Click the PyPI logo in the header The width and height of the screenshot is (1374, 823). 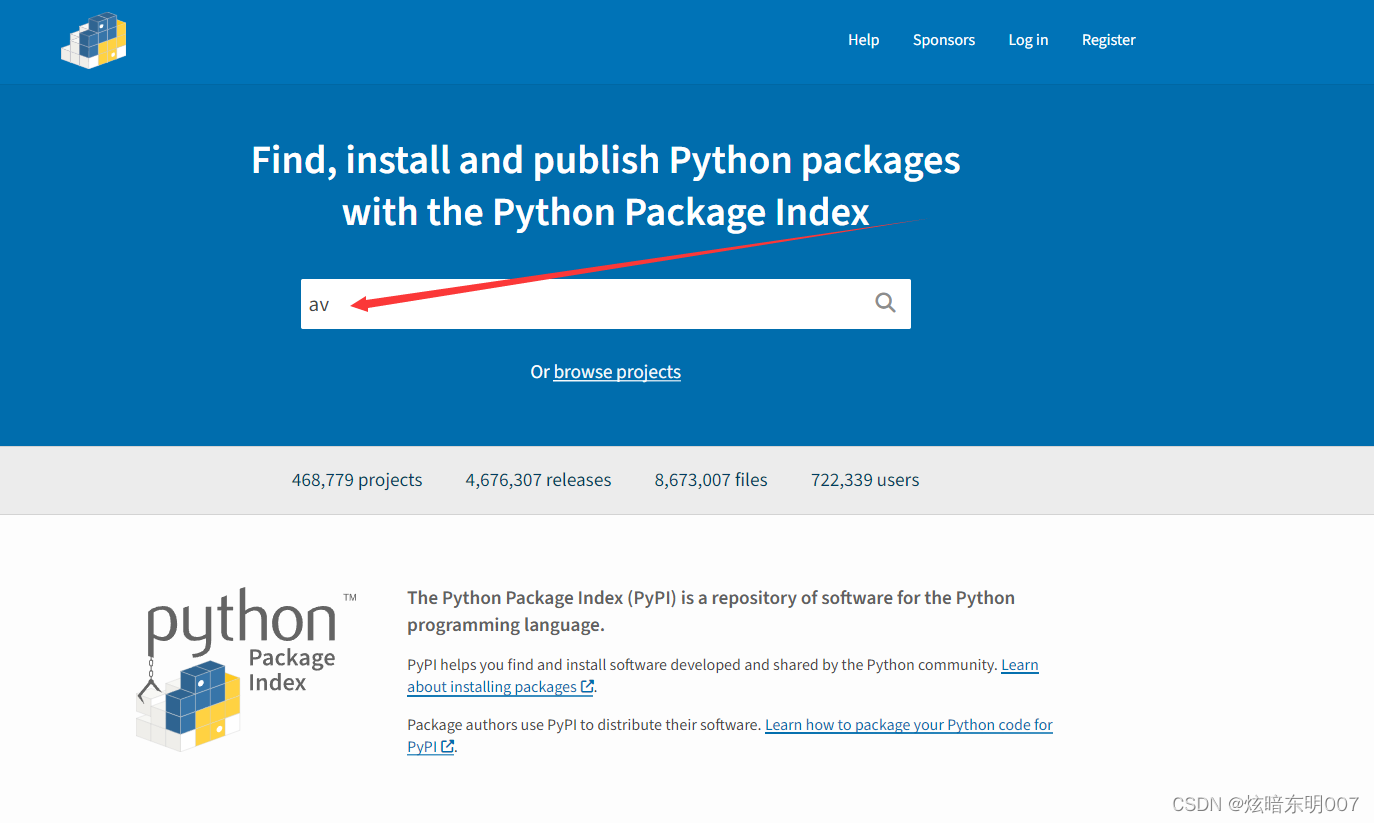pyautogui.click(x=94, y=41)
